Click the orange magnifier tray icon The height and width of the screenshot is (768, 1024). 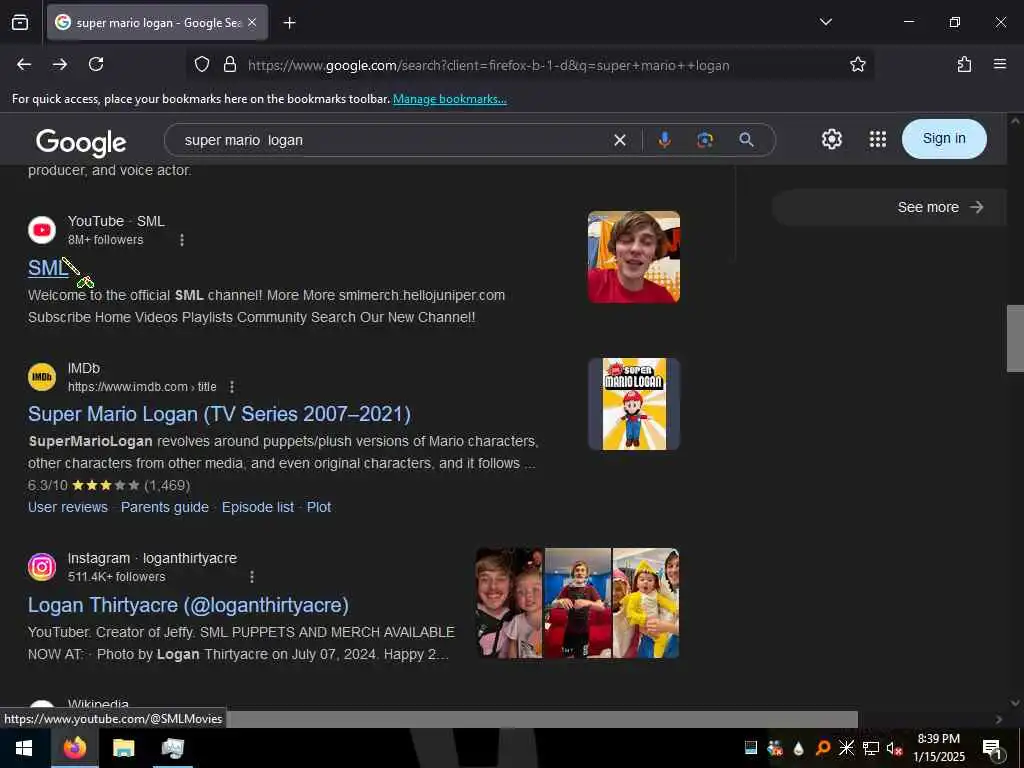(823, 748)
